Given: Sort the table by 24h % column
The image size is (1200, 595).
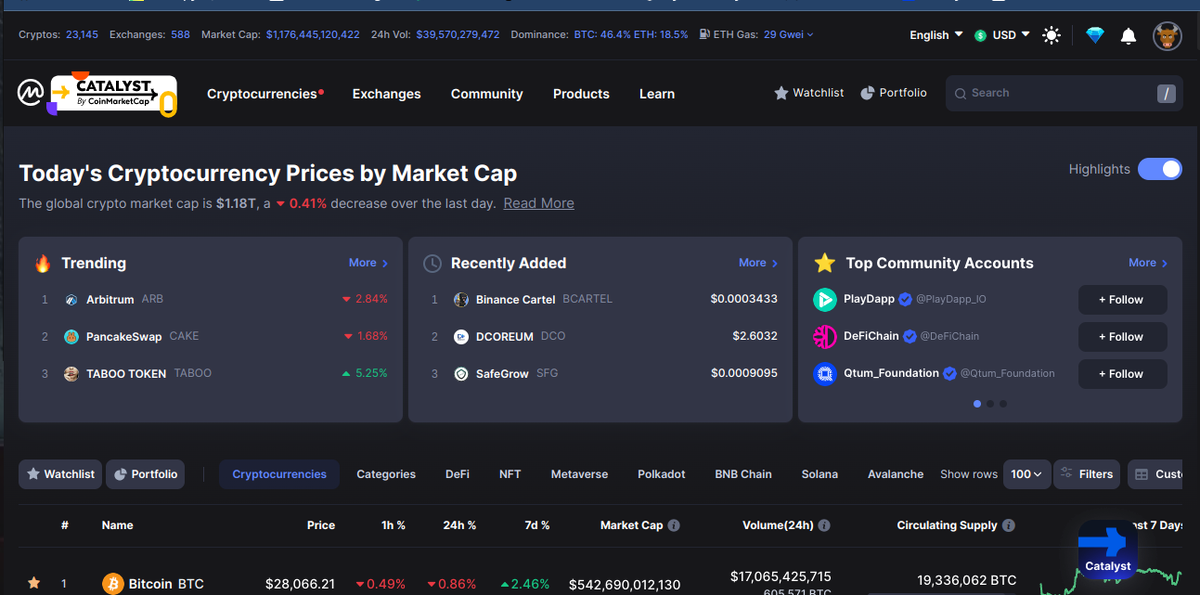Looking at the screenshot, I should point(459,525).
